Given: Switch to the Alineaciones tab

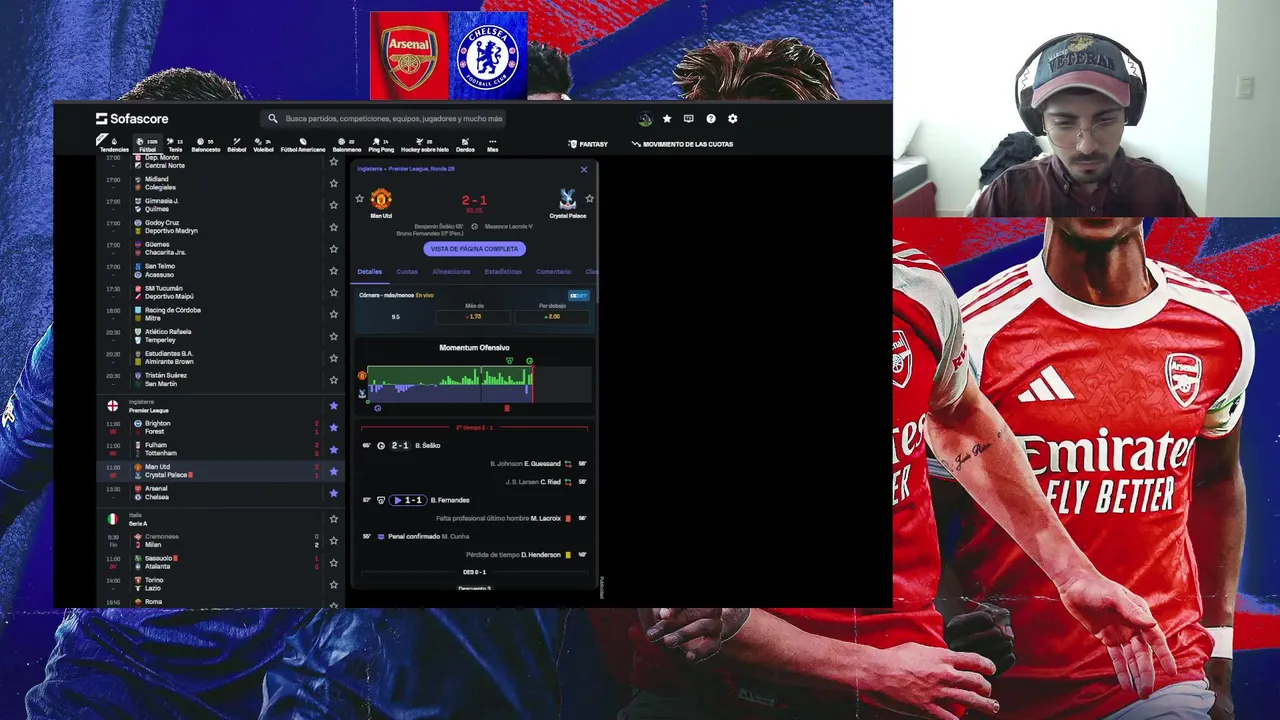Looking at the screenshot, I should coord(451,272).
